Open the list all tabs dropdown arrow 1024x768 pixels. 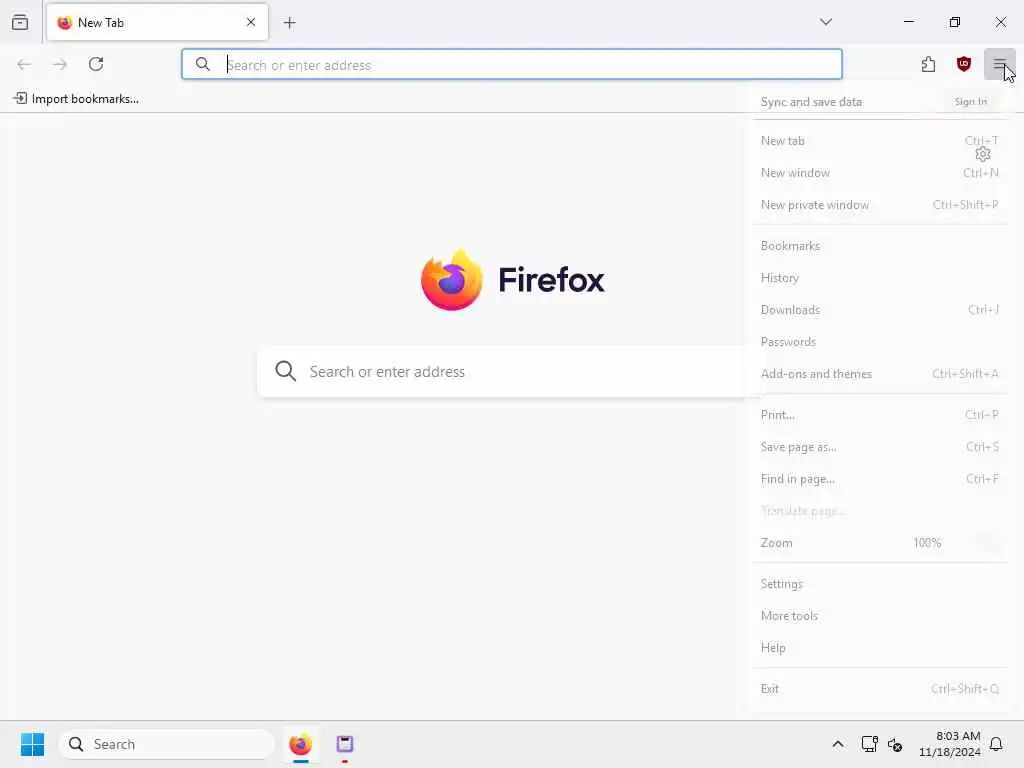click(826, 22)
